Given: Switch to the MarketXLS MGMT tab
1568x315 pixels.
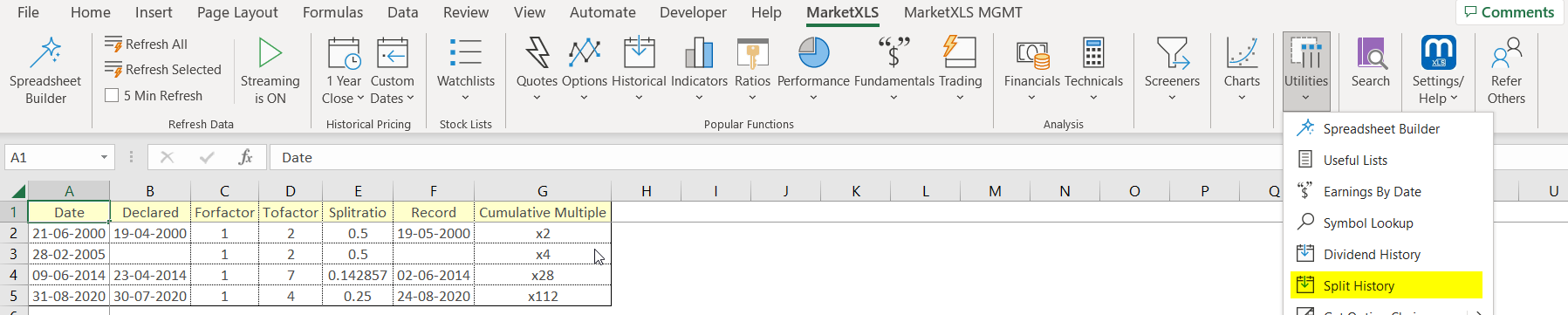Looking at the screenshot, I should 963,12.
